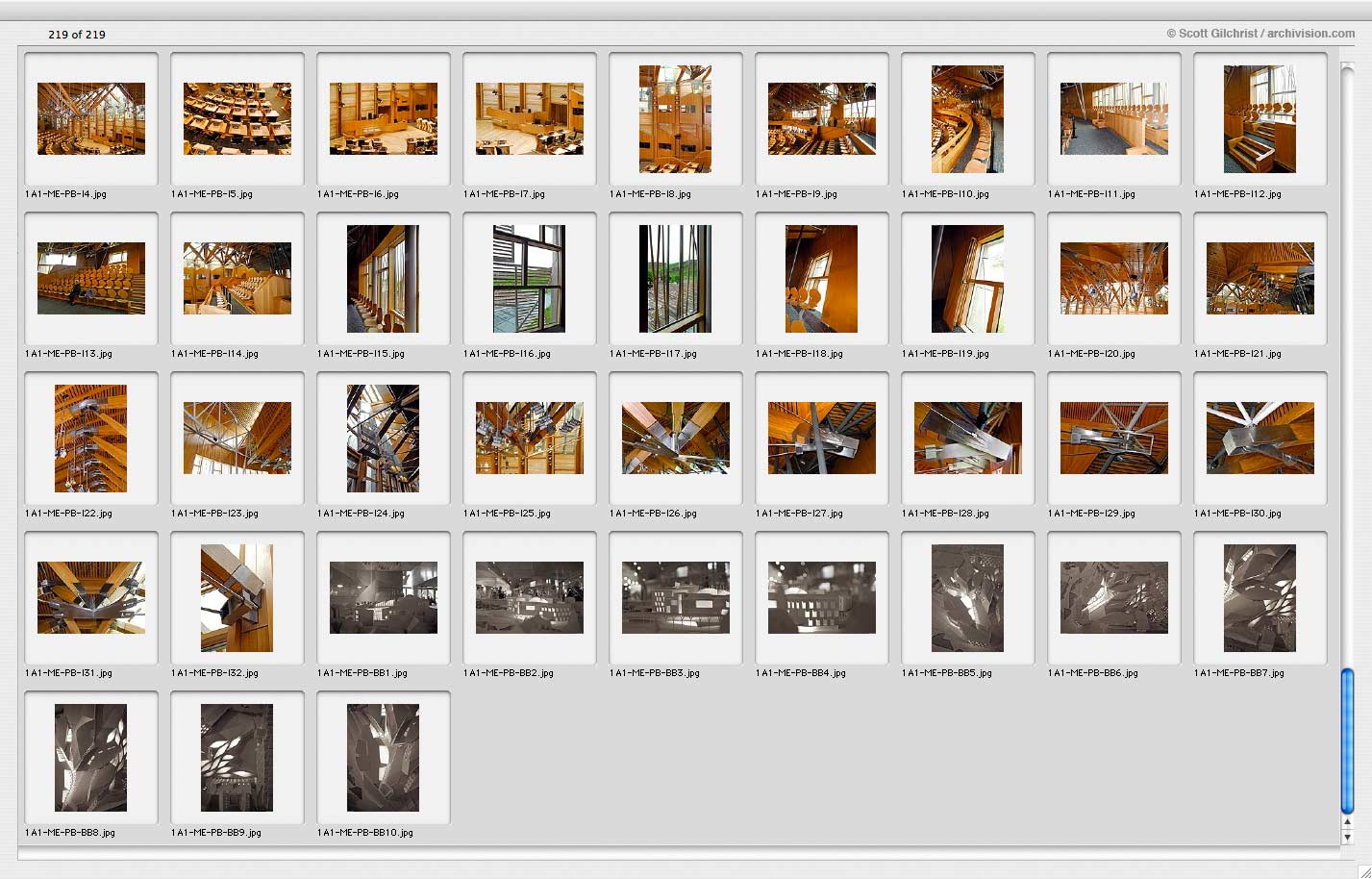Select thumbnail 1A1-ME-PB-I4.jpg
1372x879 pixels.
(91, 119)
